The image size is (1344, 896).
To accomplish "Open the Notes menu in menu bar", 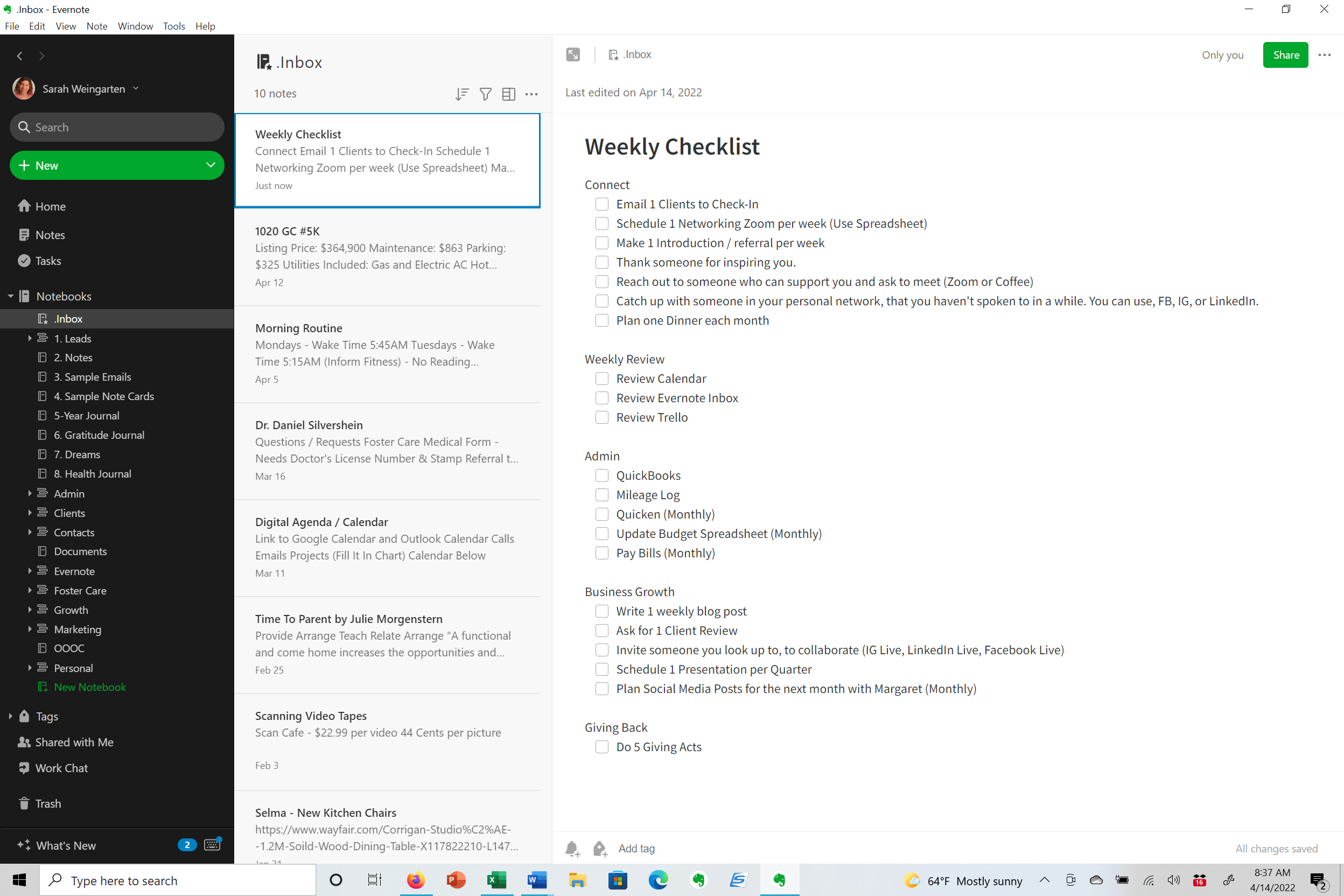I will coord(96,26).
